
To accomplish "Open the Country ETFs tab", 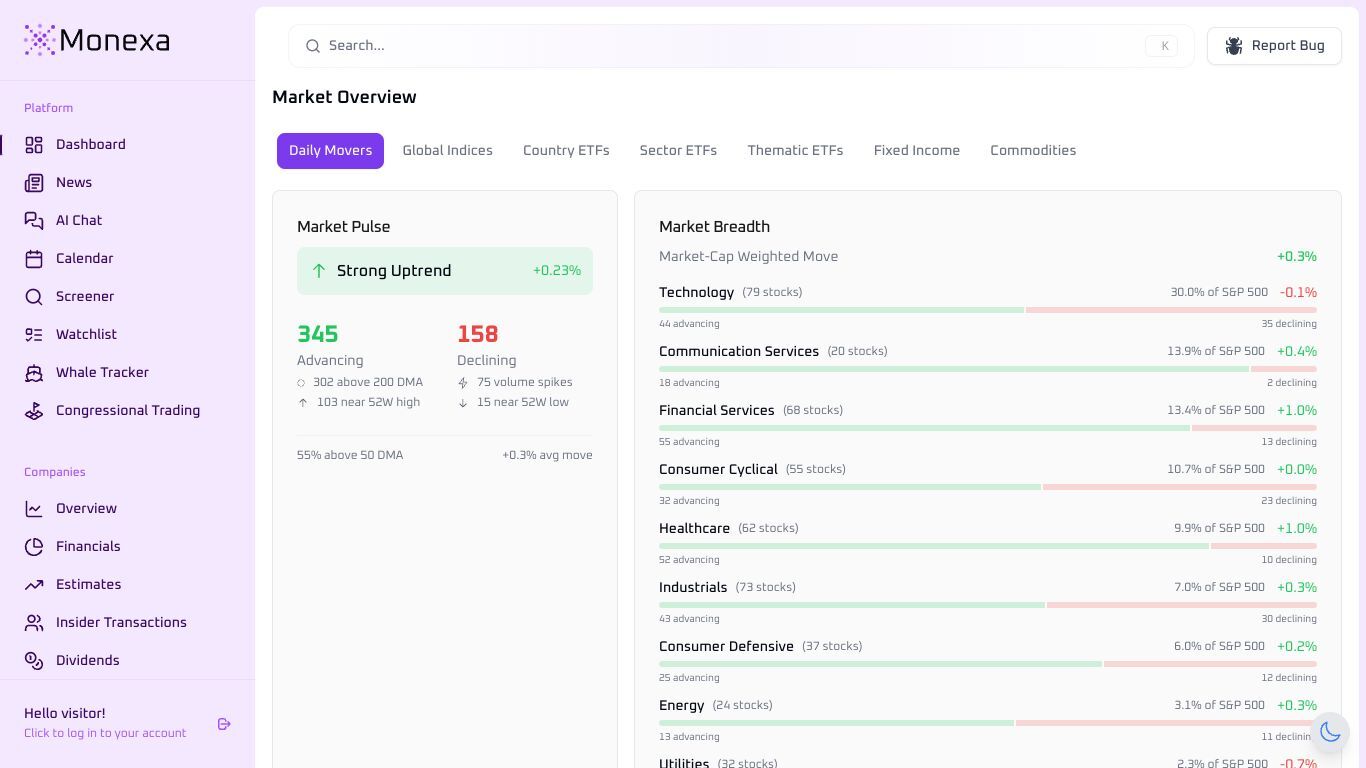I will (566, 151).
